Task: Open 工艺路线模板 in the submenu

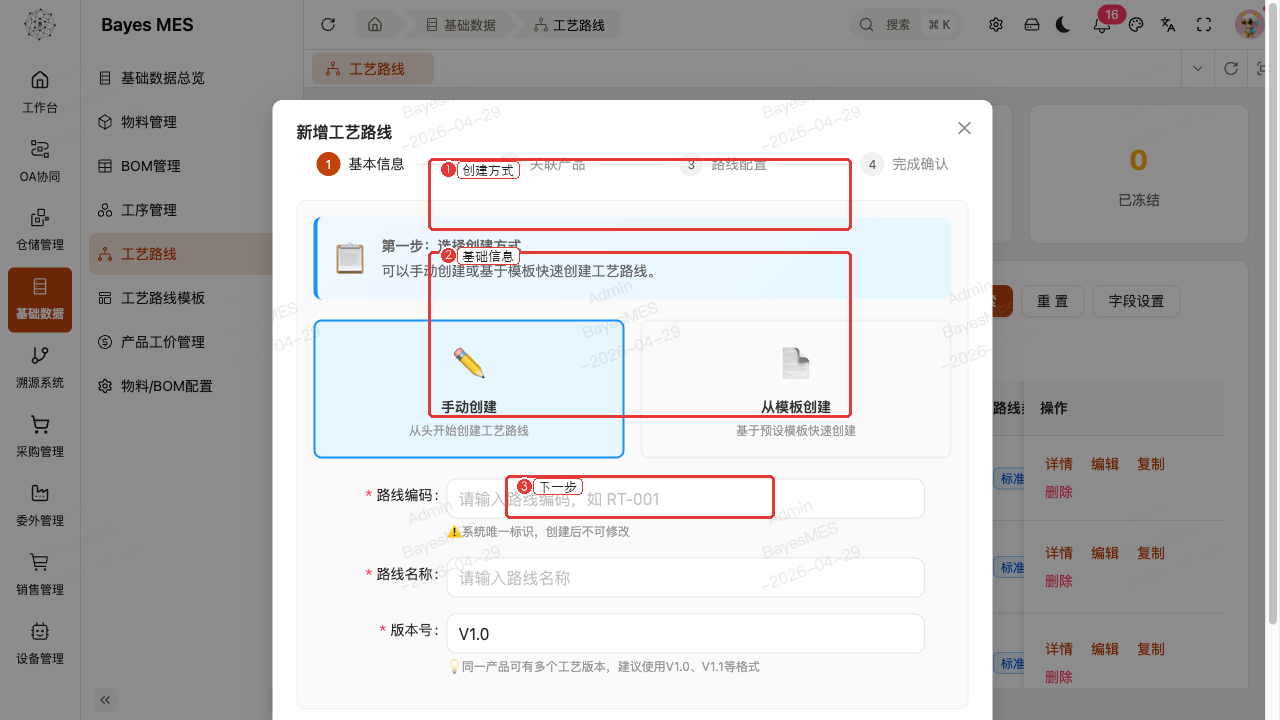Action: [180, 298]
